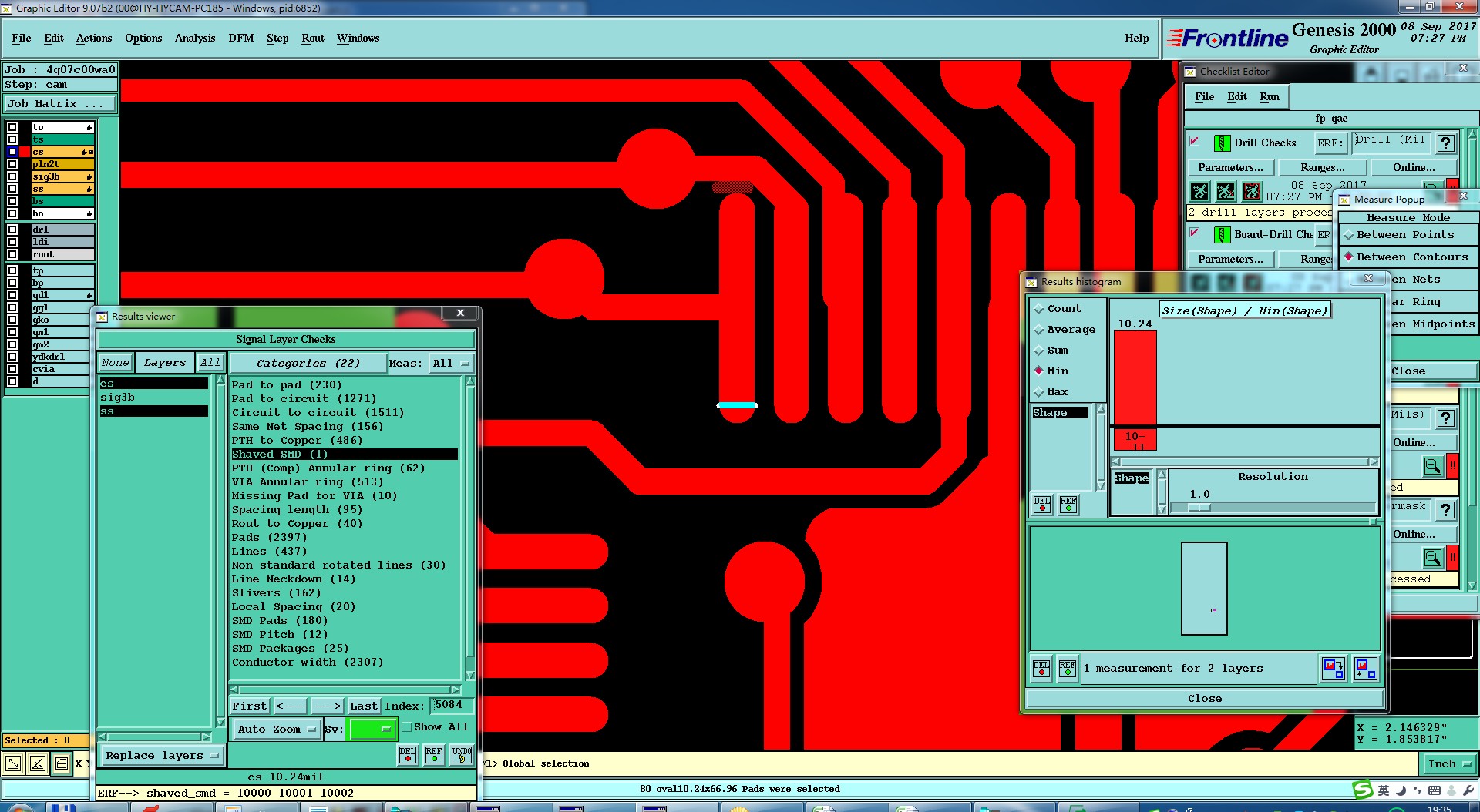
Task: Open the Auto Zoom dropdown
Action: click(277, 729)
